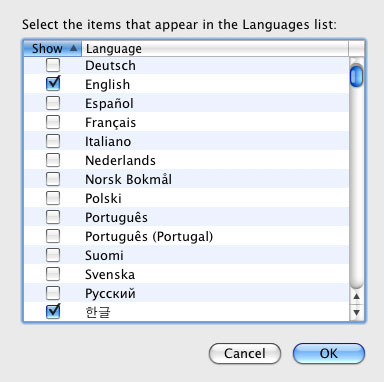
Task: Select the Svenska row text
Action: coord(110,274)
